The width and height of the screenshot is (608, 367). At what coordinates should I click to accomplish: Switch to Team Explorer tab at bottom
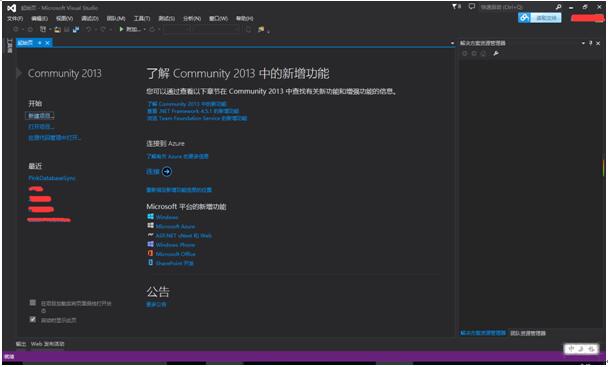pyautogui.click(x=528, y=333)
